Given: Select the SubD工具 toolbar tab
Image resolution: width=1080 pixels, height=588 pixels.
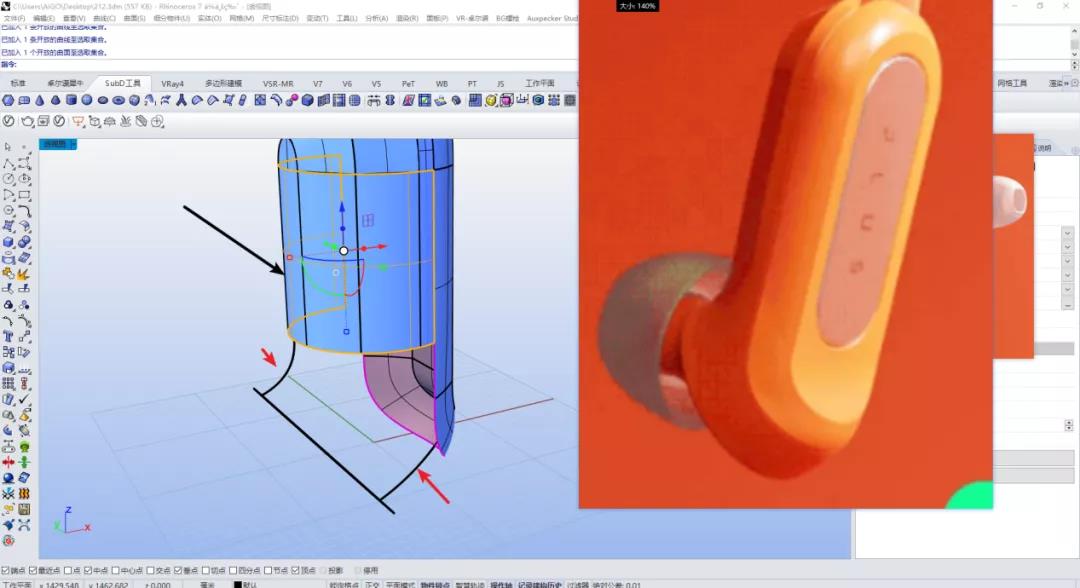Looking at the screenshot, I should (123, 83).
